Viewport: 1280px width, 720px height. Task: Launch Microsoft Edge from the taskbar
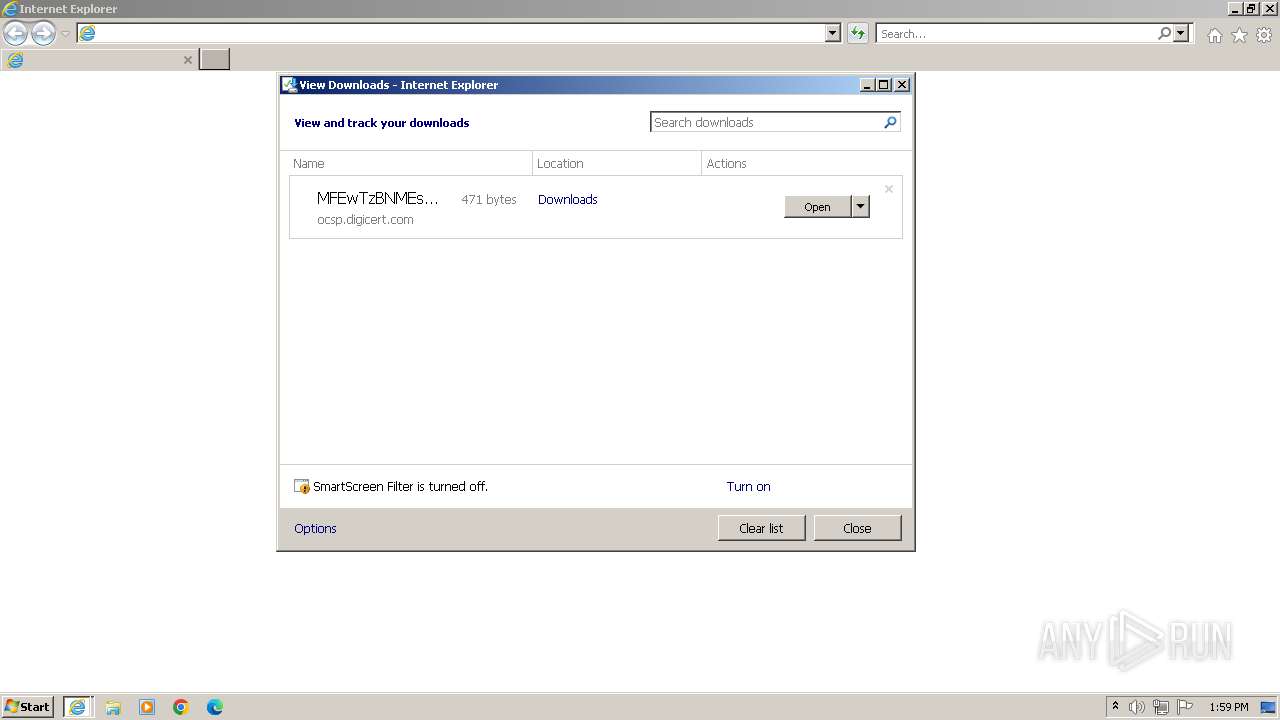click(215, 707)
